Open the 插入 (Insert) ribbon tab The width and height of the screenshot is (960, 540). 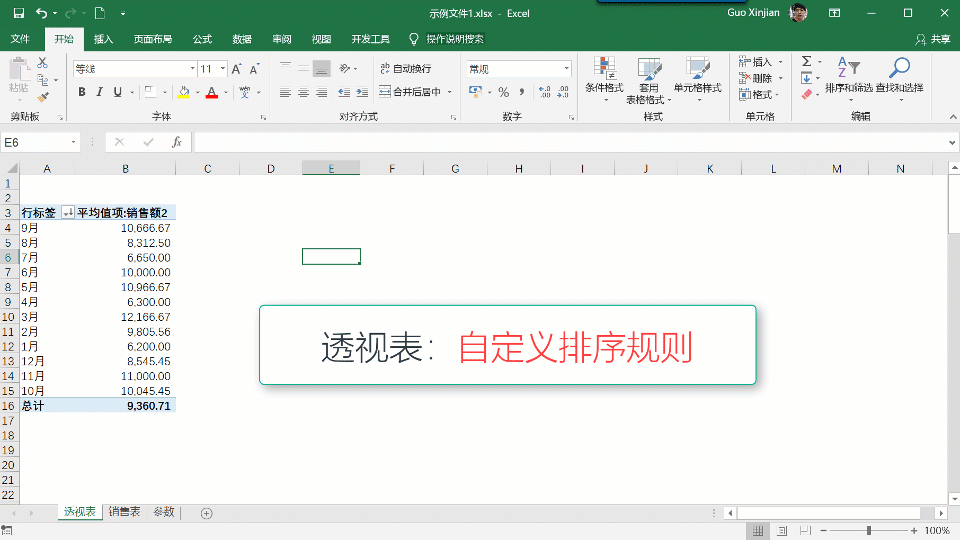point(103,39)
